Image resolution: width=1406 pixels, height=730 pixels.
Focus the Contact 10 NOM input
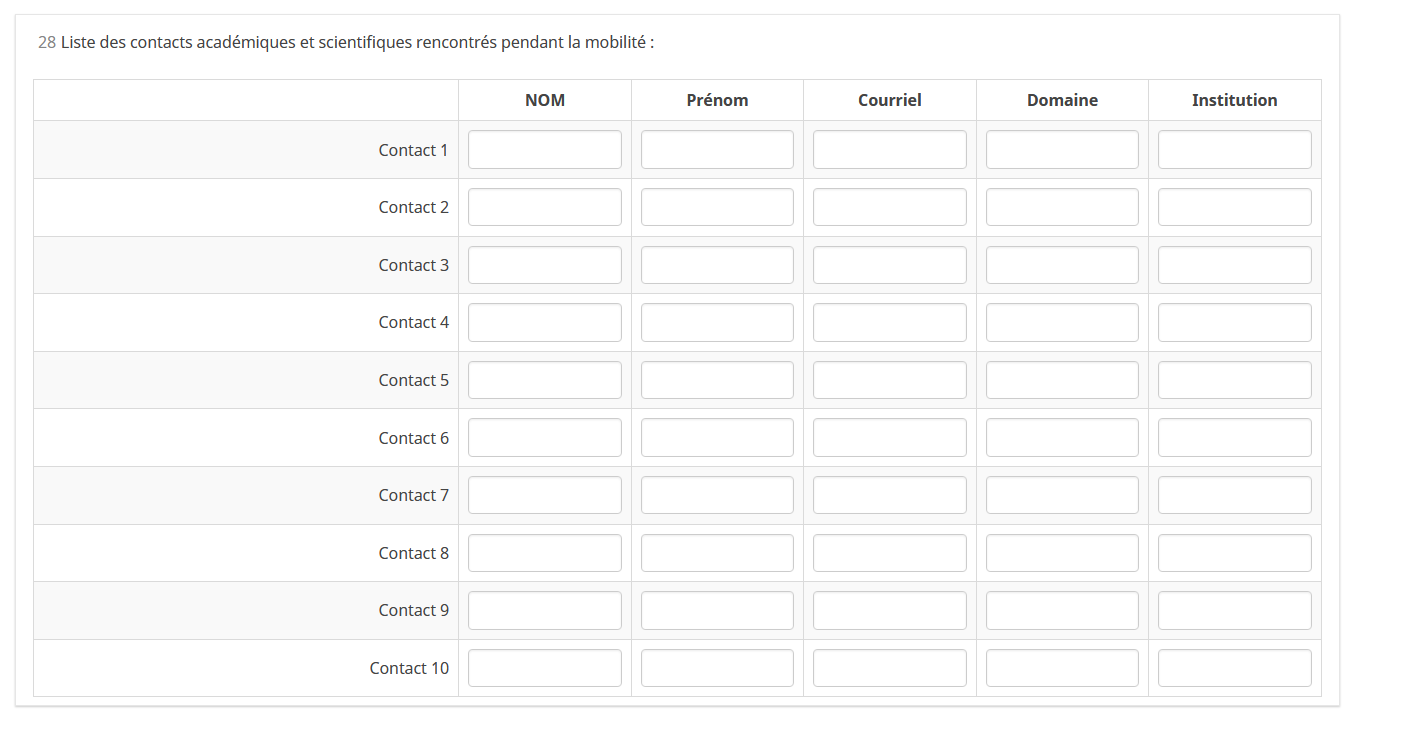tap(544, 668)
